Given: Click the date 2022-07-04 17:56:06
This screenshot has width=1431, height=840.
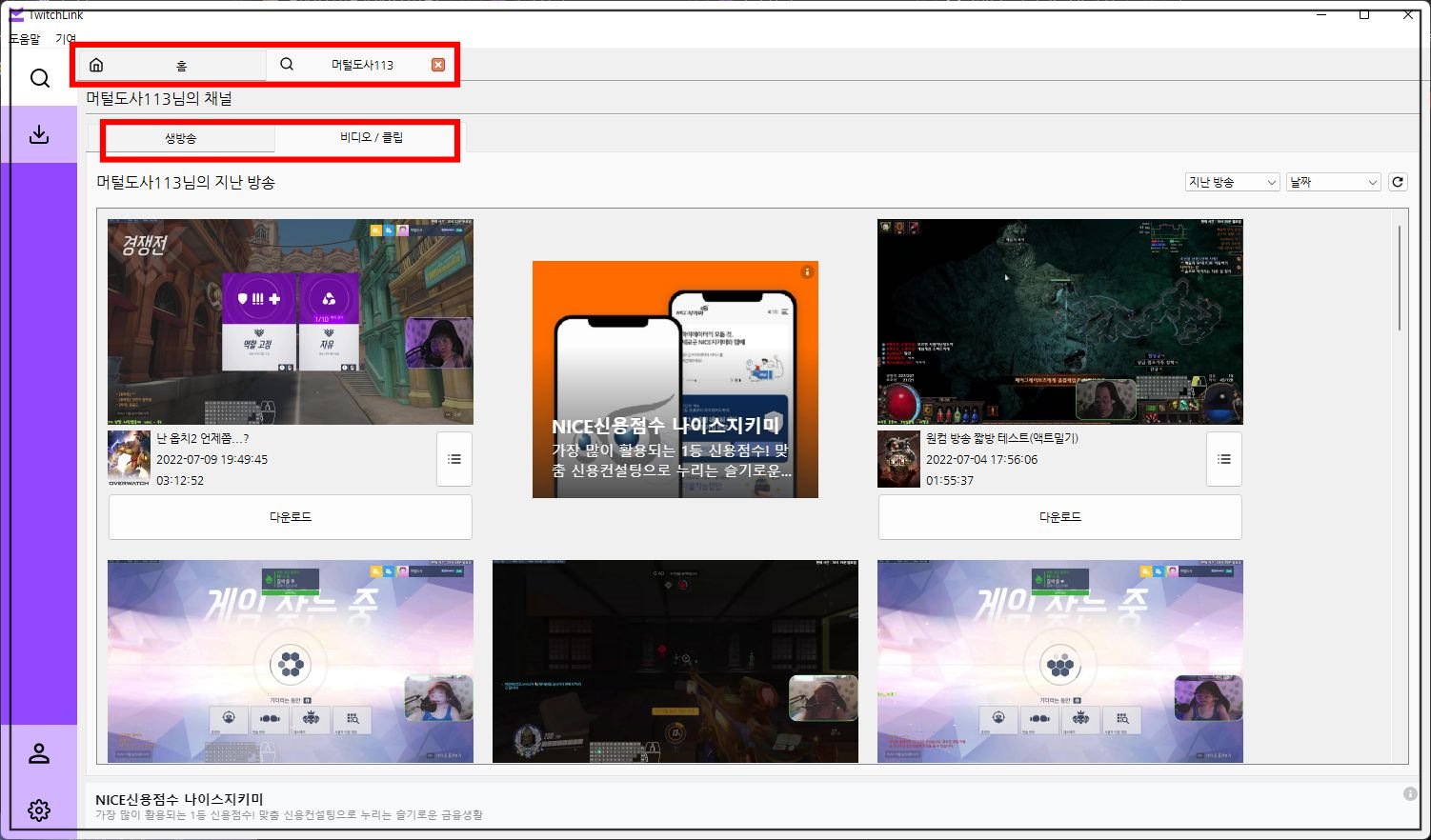Looking at the screenshot, I should (981, 459).
